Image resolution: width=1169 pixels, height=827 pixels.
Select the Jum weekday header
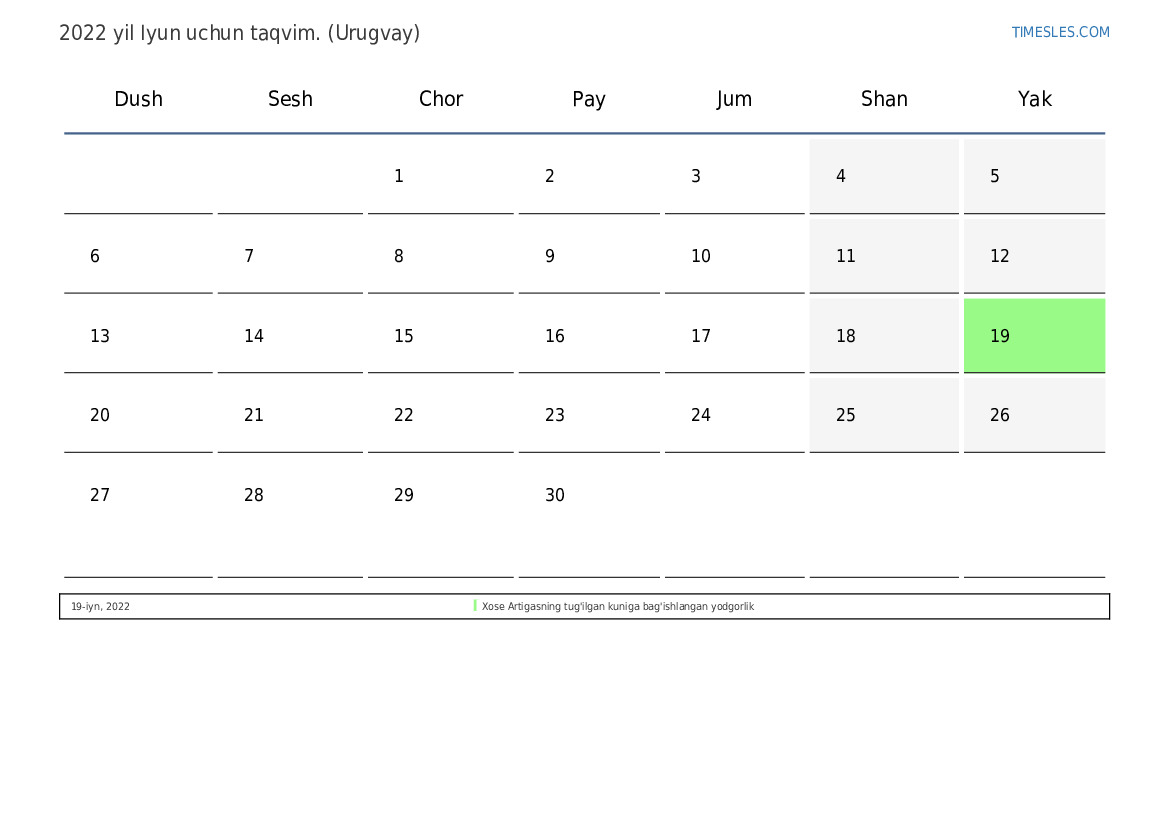[x=734, y=99]
